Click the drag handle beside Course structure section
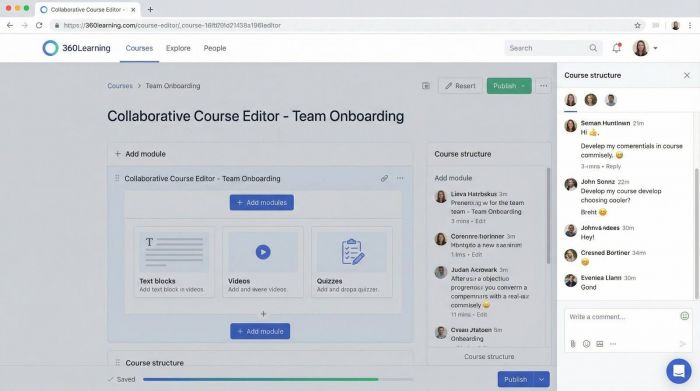This screenshot has width=700, height=391. point(118,362)
